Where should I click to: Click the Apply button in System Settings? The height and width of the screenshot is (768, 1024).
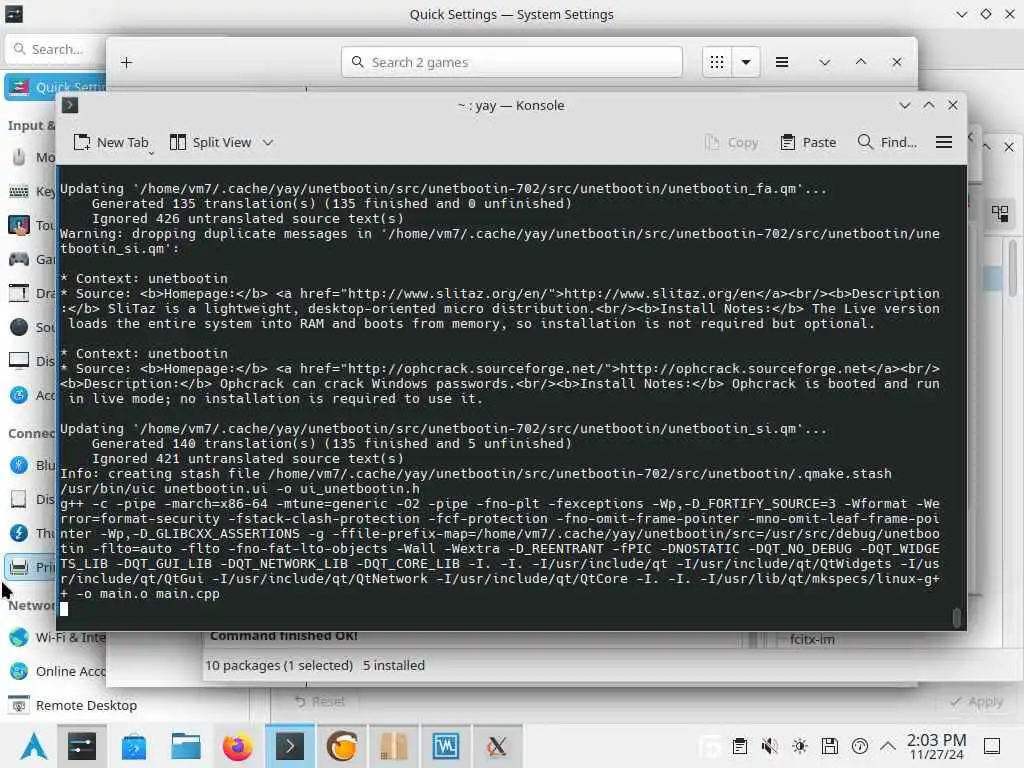(976, 702)
